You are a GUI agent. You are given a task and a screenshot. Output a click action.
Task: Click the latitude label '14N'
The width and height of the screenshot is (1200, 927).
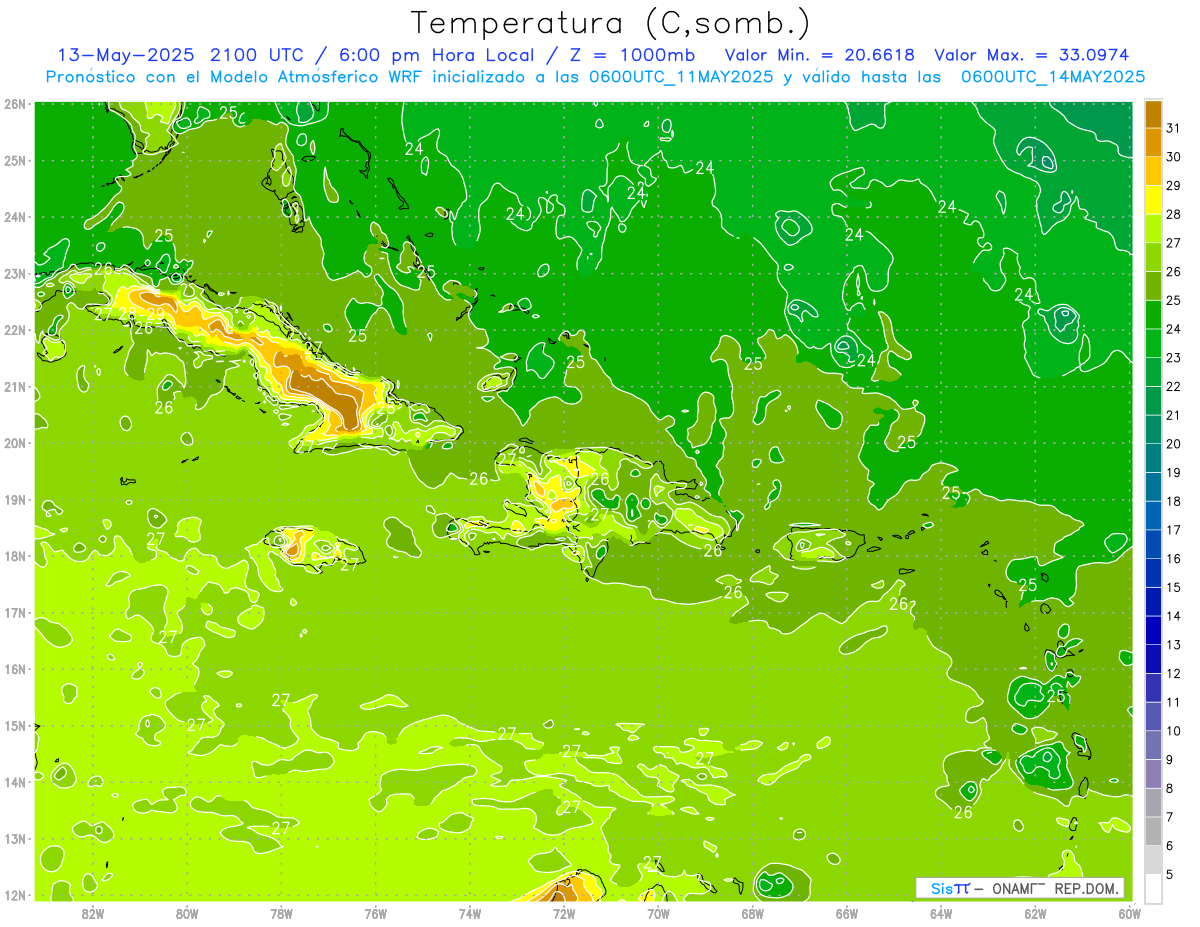coord(15,782)
